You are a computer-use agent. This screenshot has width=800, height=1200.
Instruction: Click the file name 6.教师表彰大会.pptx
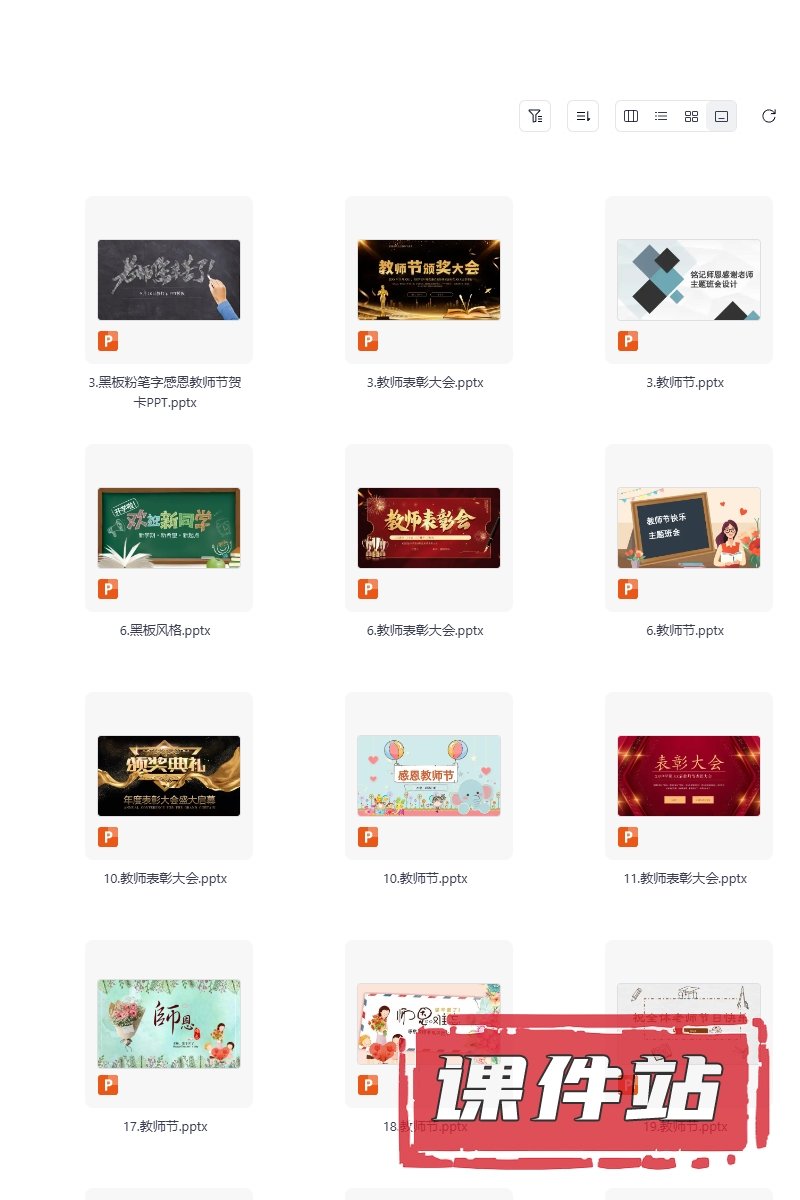(x=425, y=631)
